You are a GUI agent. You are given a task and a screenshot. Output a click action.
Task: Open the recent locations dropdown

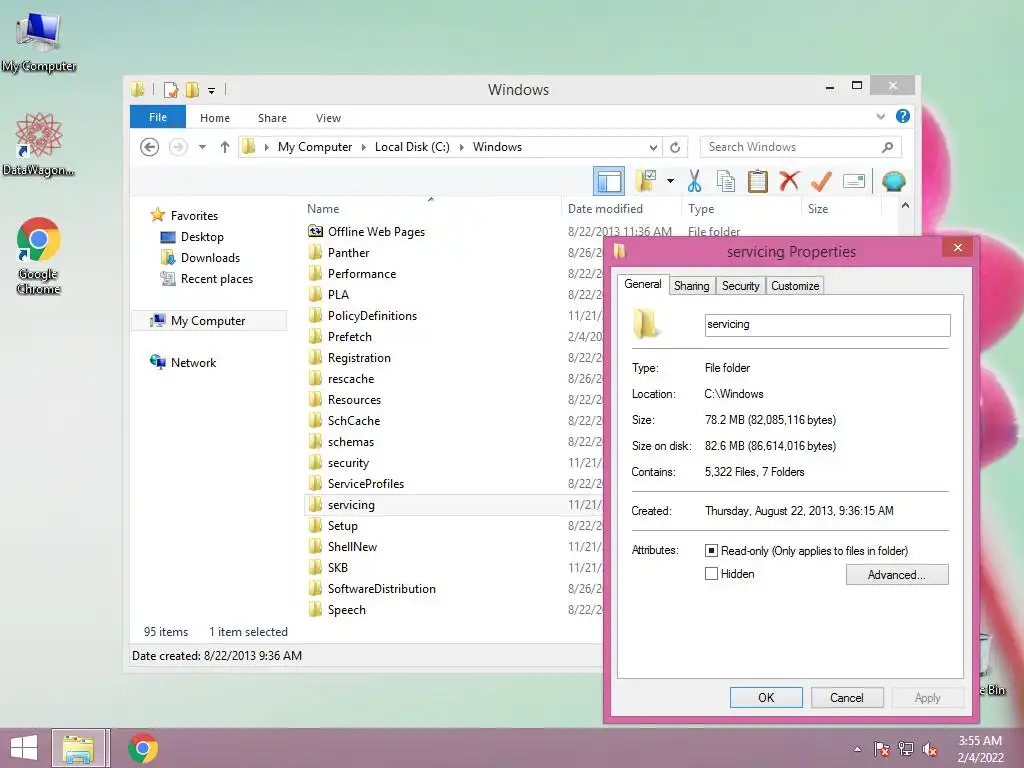[x=202, y=147]
